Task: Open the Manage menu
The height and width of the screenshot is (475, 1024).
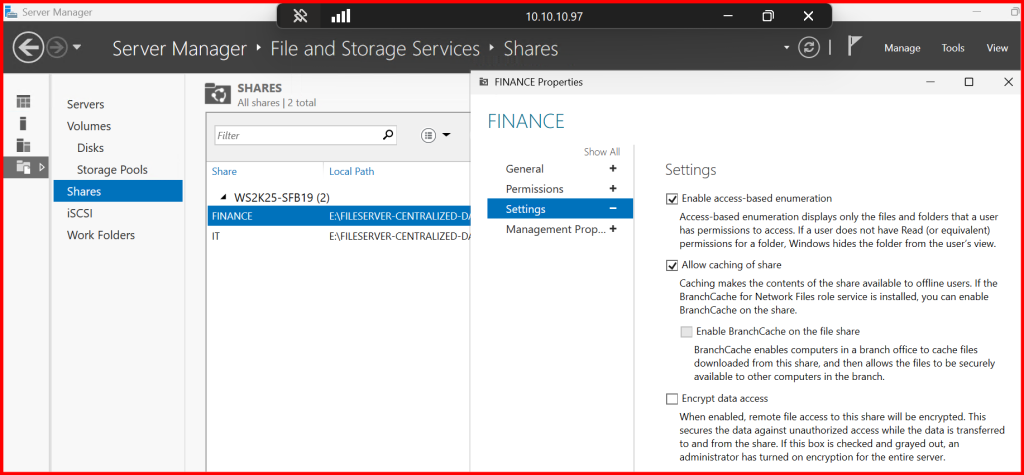Action: 901,48
